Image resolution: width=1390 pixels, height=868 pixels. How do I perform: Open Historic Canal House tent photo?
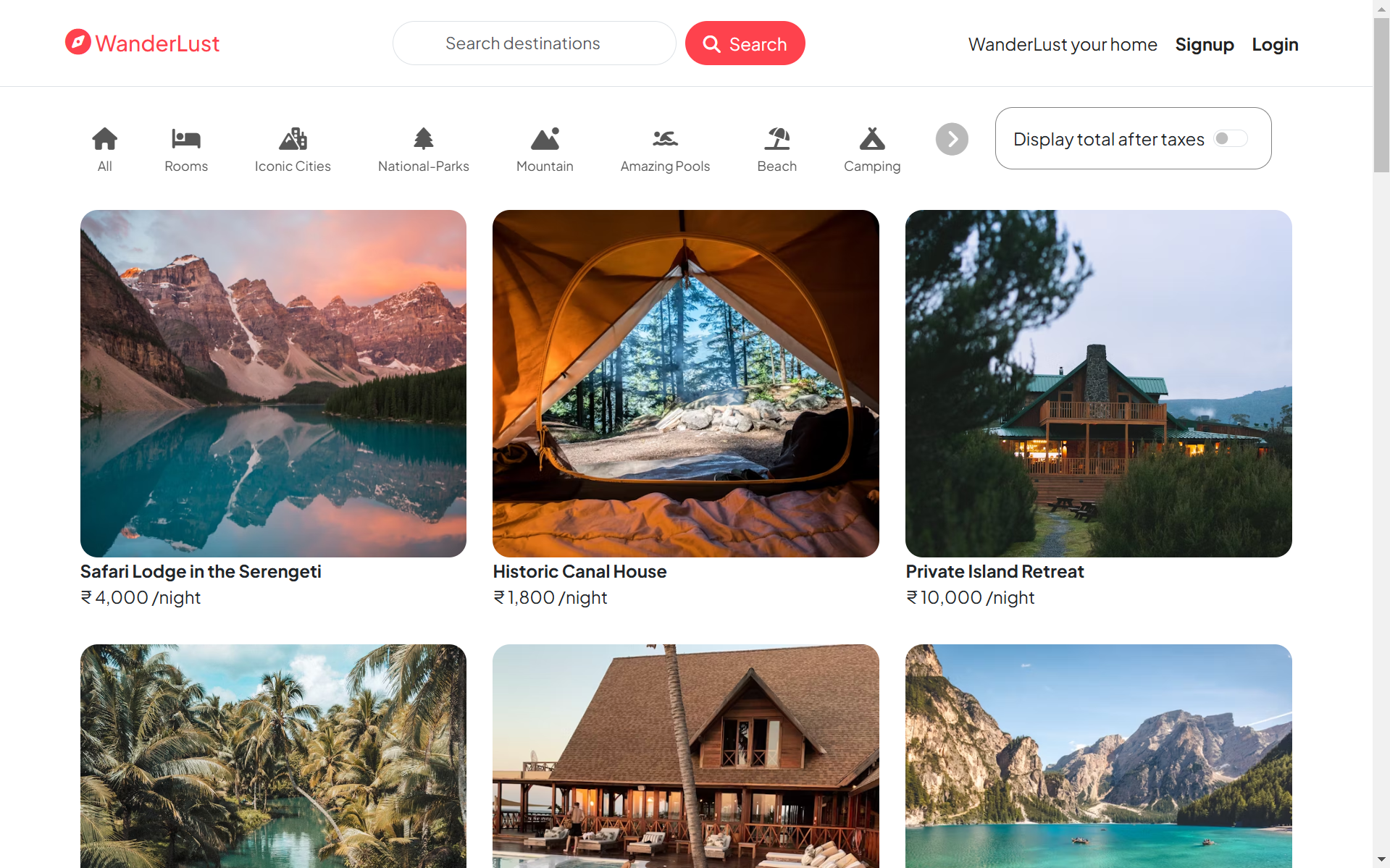(685, 383)
